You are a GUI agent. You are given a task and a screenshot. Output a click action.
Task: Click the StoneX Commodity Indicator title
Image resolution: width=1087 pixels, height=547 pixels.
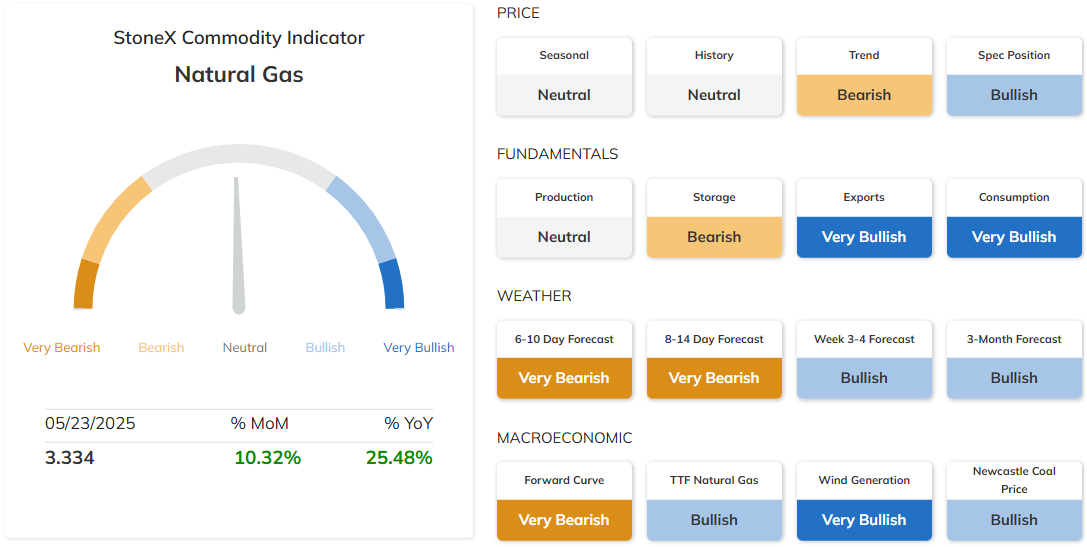pos(239,38)
